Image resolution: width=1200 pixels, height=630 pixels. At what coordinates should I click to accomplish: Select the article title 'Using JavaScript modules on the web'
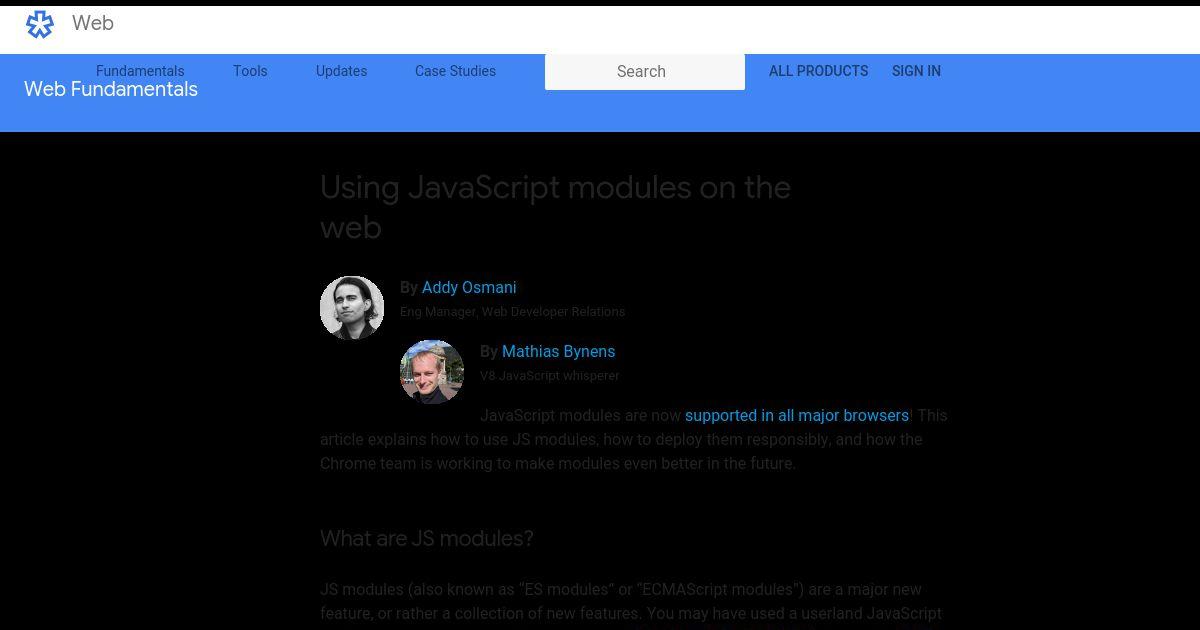555,207
